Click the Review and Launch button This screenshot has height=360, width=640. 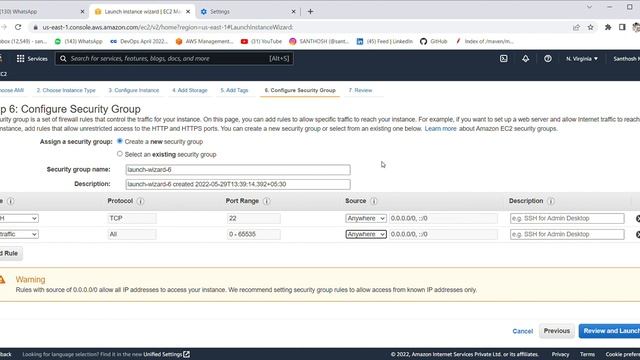[x=610, y=331]
